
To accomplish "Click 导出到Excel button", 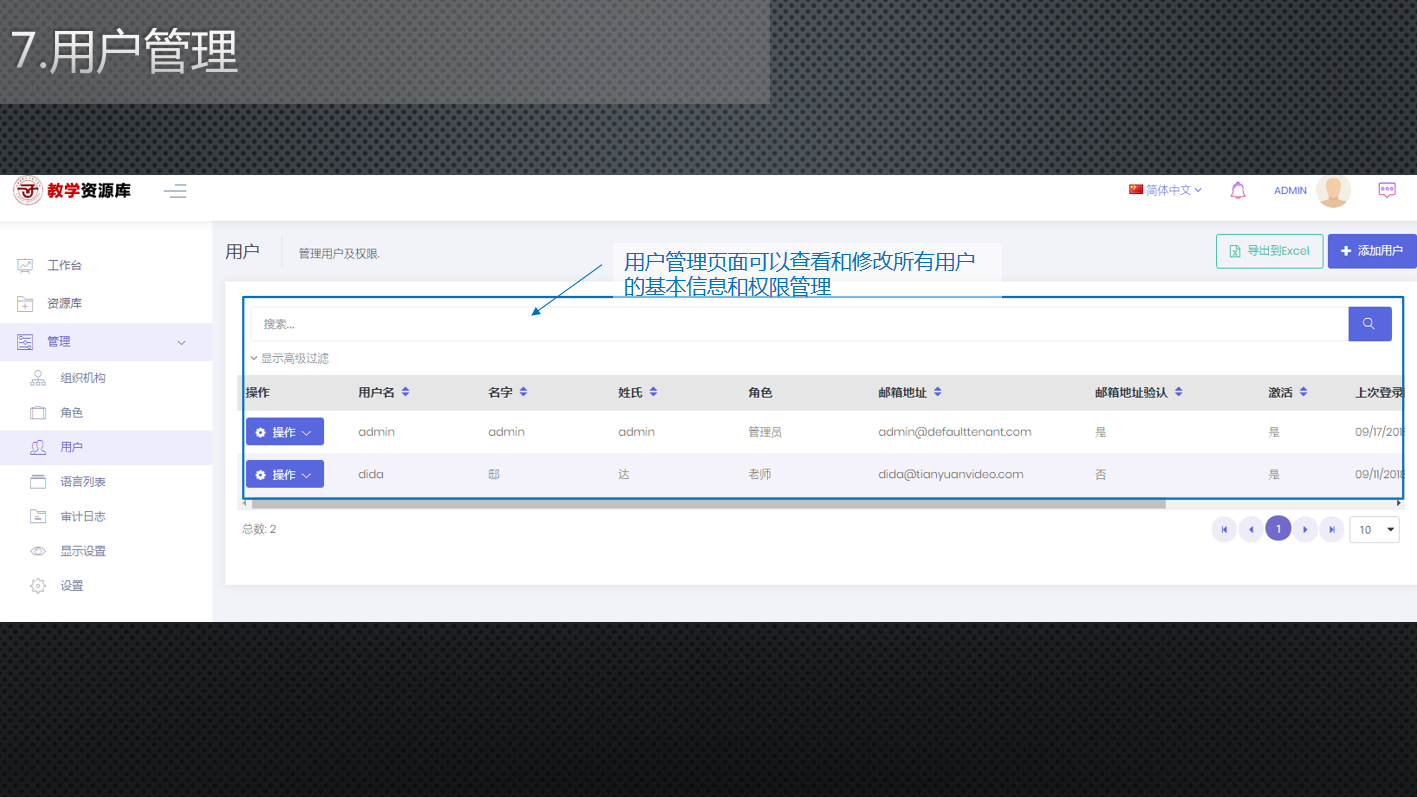I will [x=1270, y=251].
